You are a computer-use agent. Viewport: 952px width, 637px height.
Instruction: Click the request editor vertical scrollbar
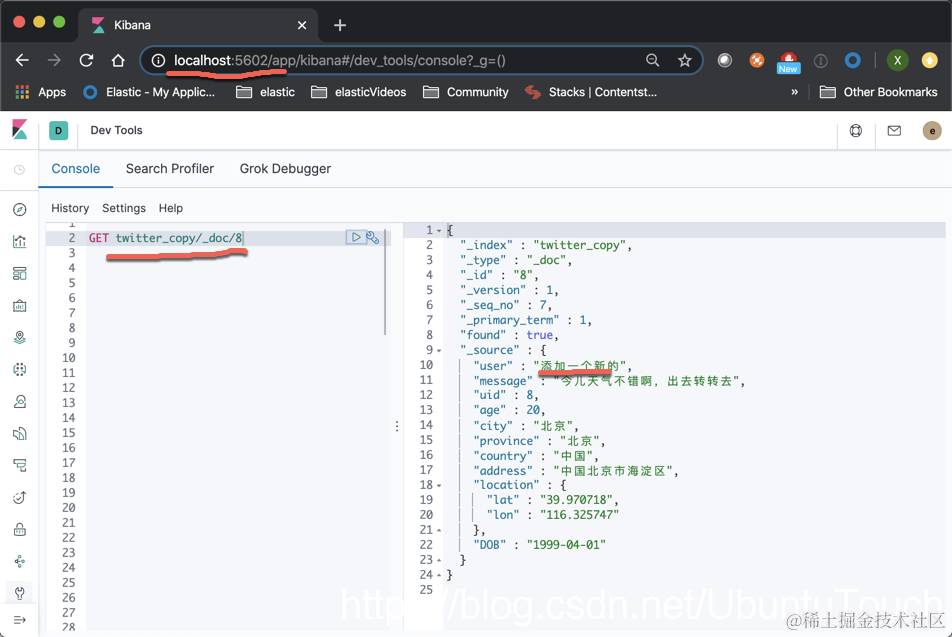385,282
